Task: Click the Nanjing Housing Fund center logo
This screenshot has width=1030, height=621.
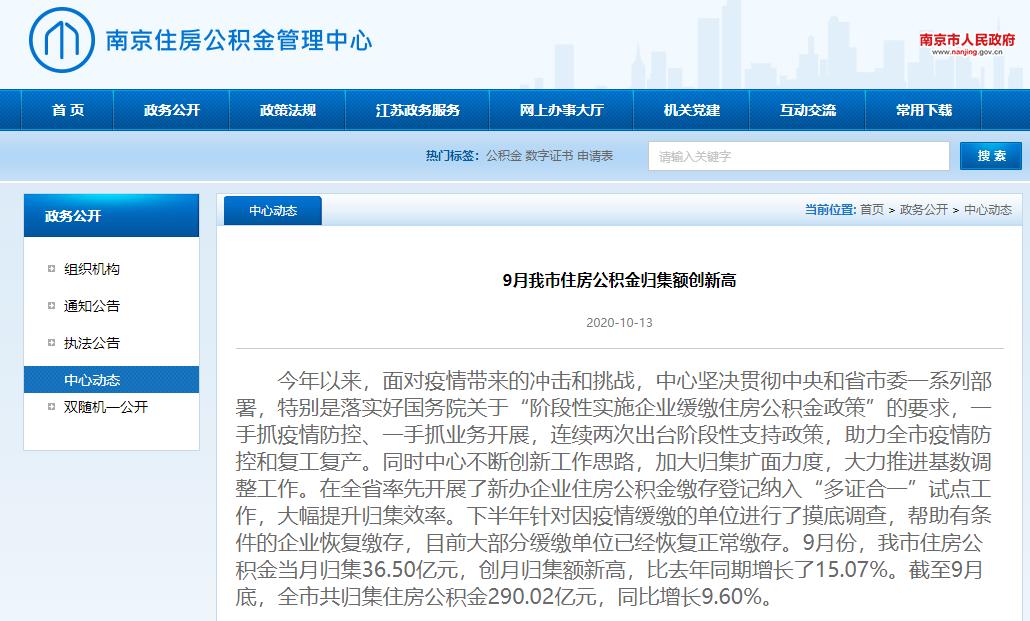Action: pos(62,40)
